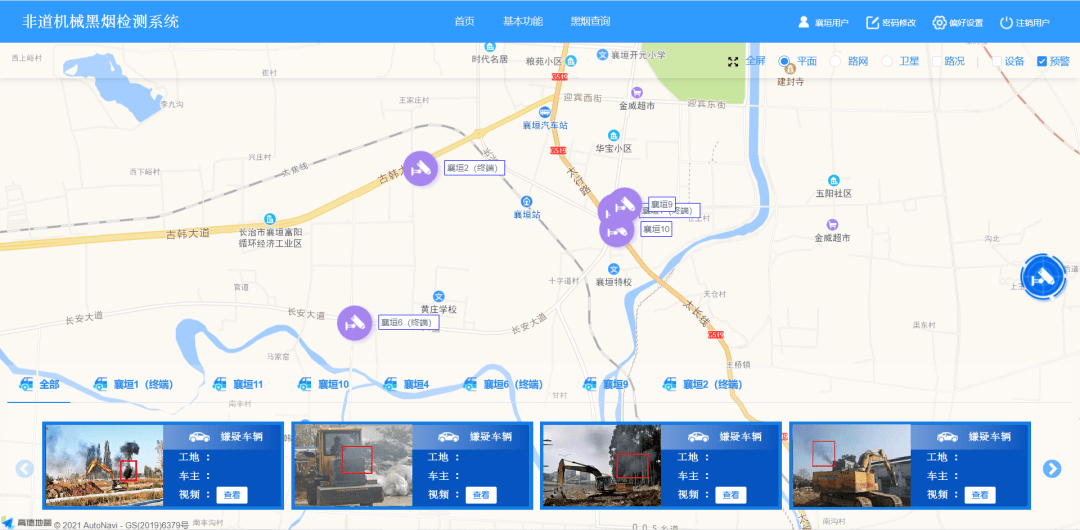Screen dimensions: 1080x530
Task: Open the 黑烟查询 menu
Action: pyautogui.click(x=590, y=22)
